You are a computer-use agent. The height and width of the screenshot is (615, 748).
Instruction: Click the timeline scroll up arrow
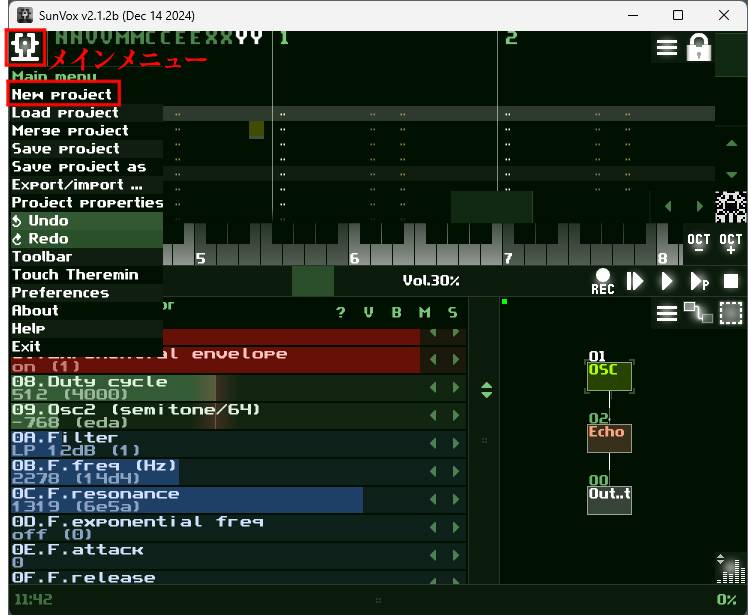(x=731, y=143)
